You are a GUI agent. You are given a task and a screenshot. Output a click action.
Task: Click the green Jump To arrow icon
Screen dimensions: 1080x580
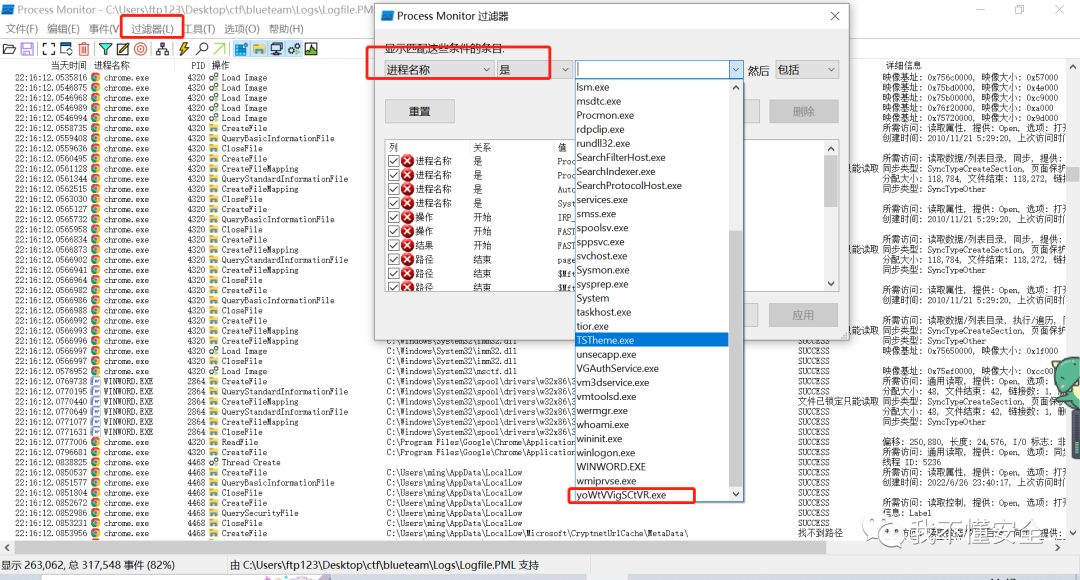[219, 49]
